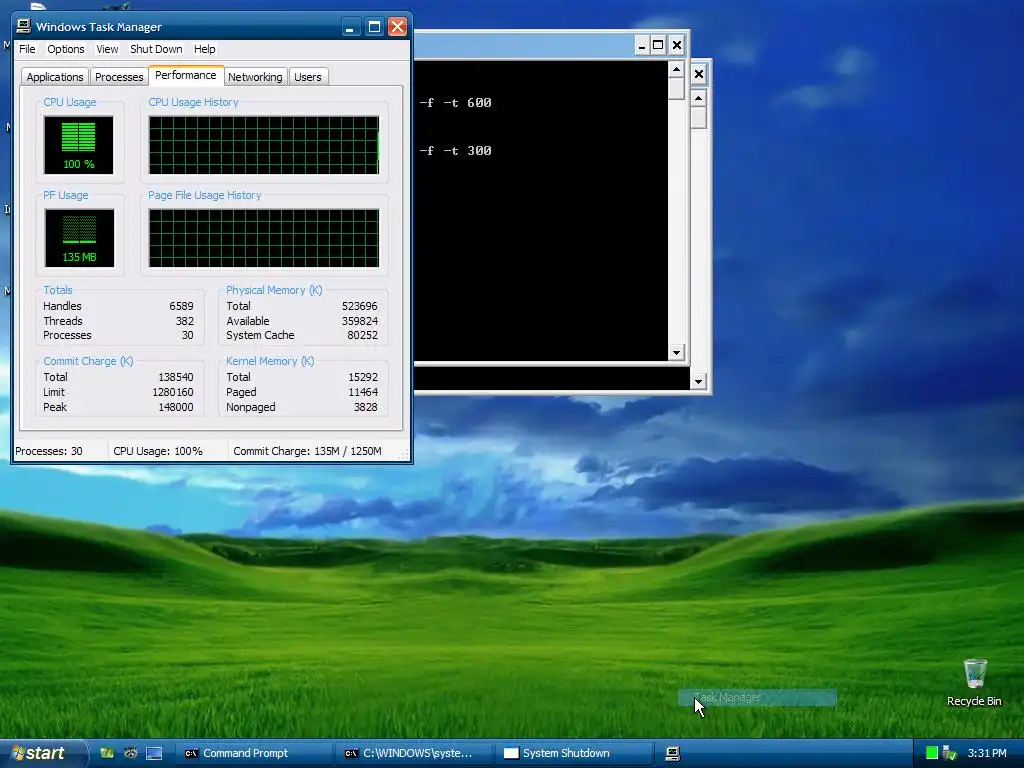The image size is (1024, 768).
Task: Switch to the Applications tab
Action: click(x=55, y=77)
